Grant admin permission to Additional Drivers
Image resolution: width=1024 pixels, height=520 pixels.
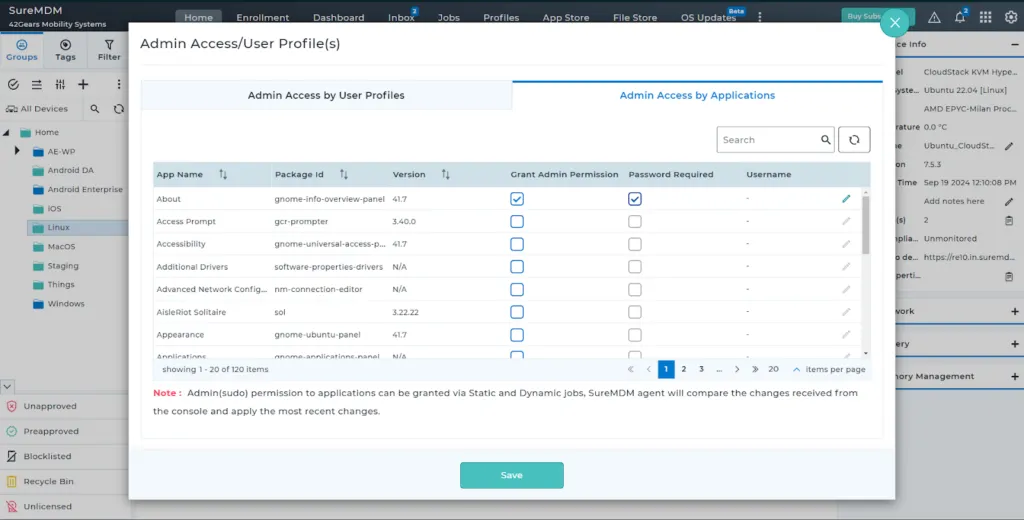517,267
